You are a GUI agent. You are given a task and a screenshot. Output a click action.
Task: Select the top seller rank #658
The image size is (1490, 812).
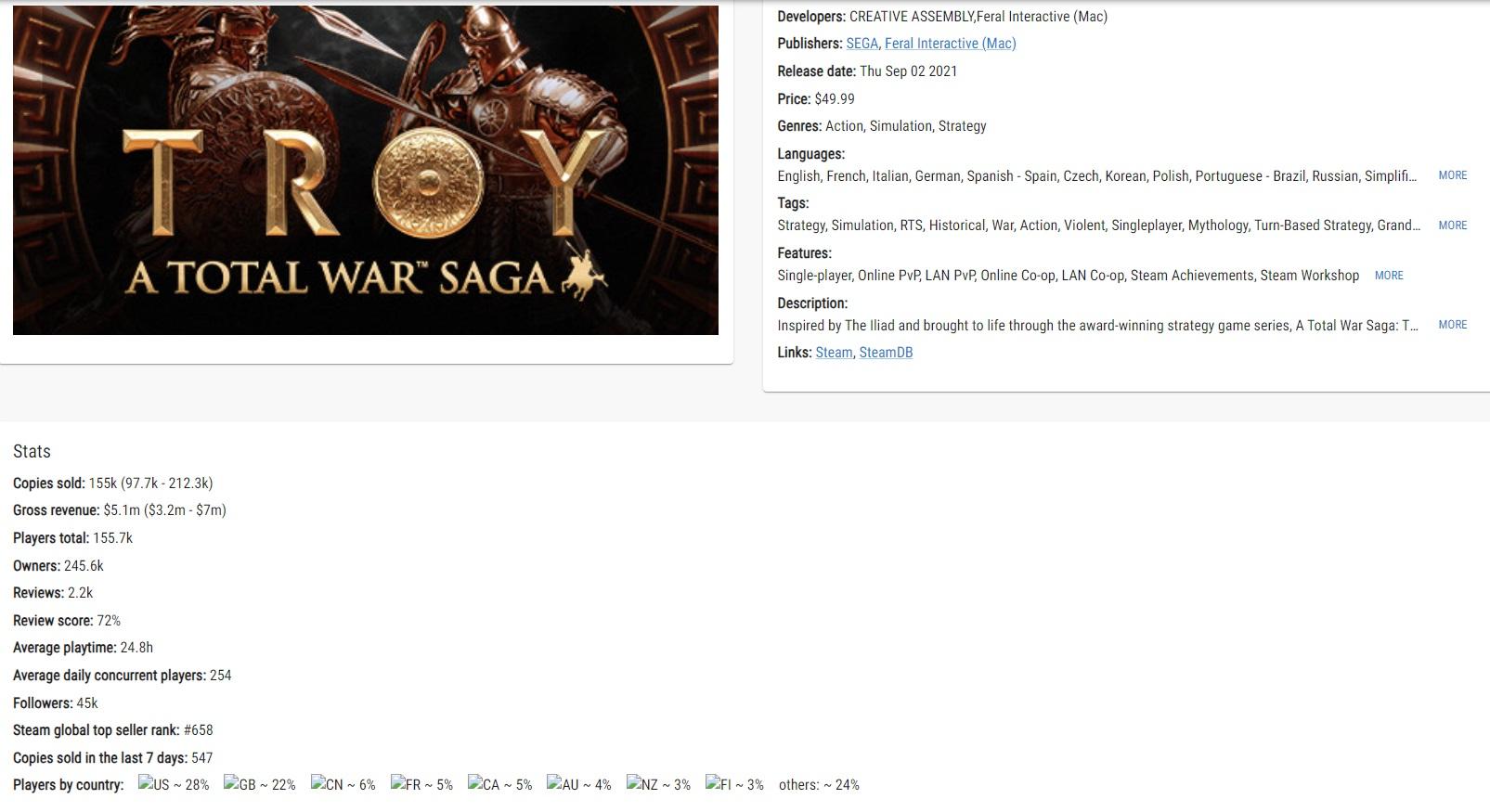coord(198,730)
